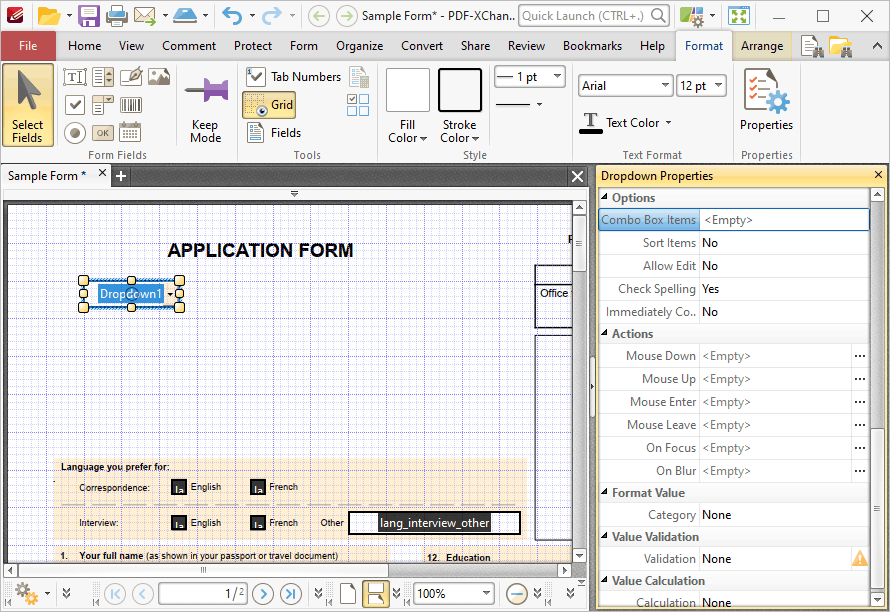Collapse the Format Value section

pyautogui.click(x=604, y=492)
